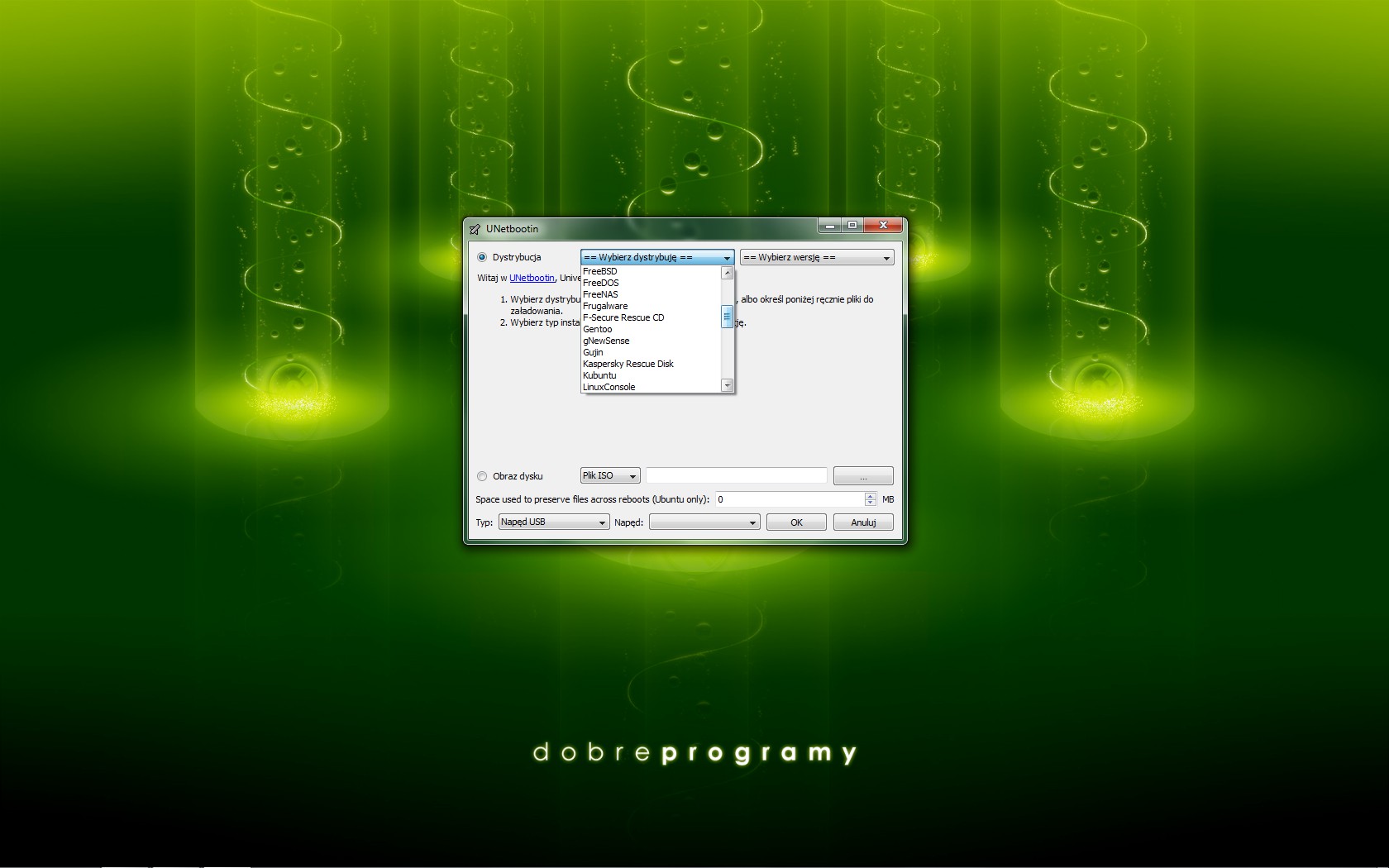Select the Obraz dysku radio button
This screenshot has width=1389, height=868.
[x=482, y=476]
